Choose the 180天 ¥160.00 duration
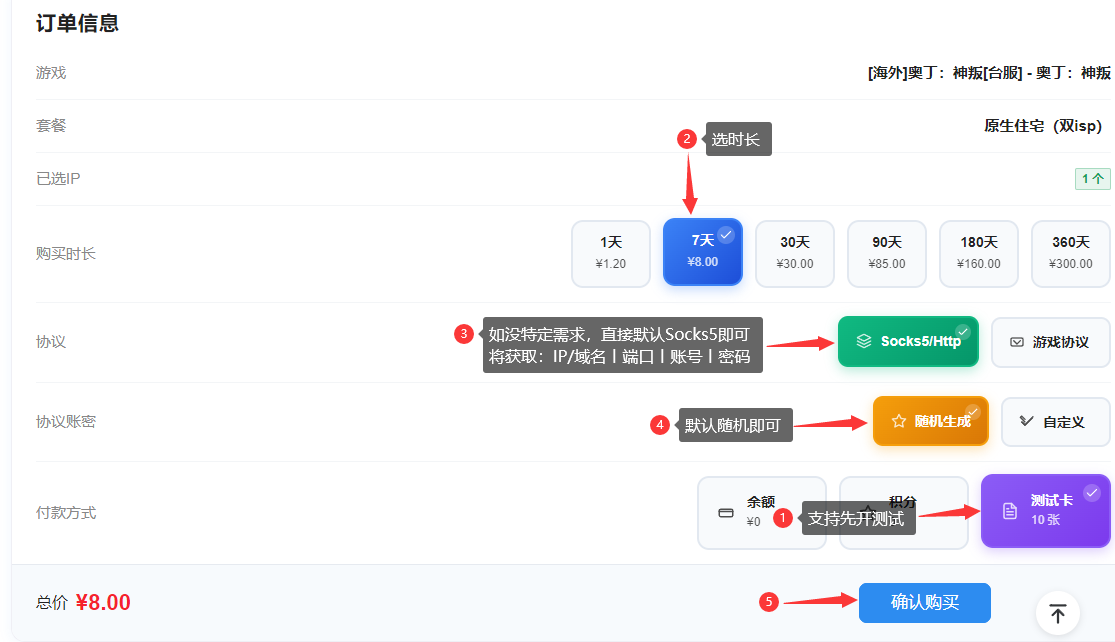 [978, 253]
